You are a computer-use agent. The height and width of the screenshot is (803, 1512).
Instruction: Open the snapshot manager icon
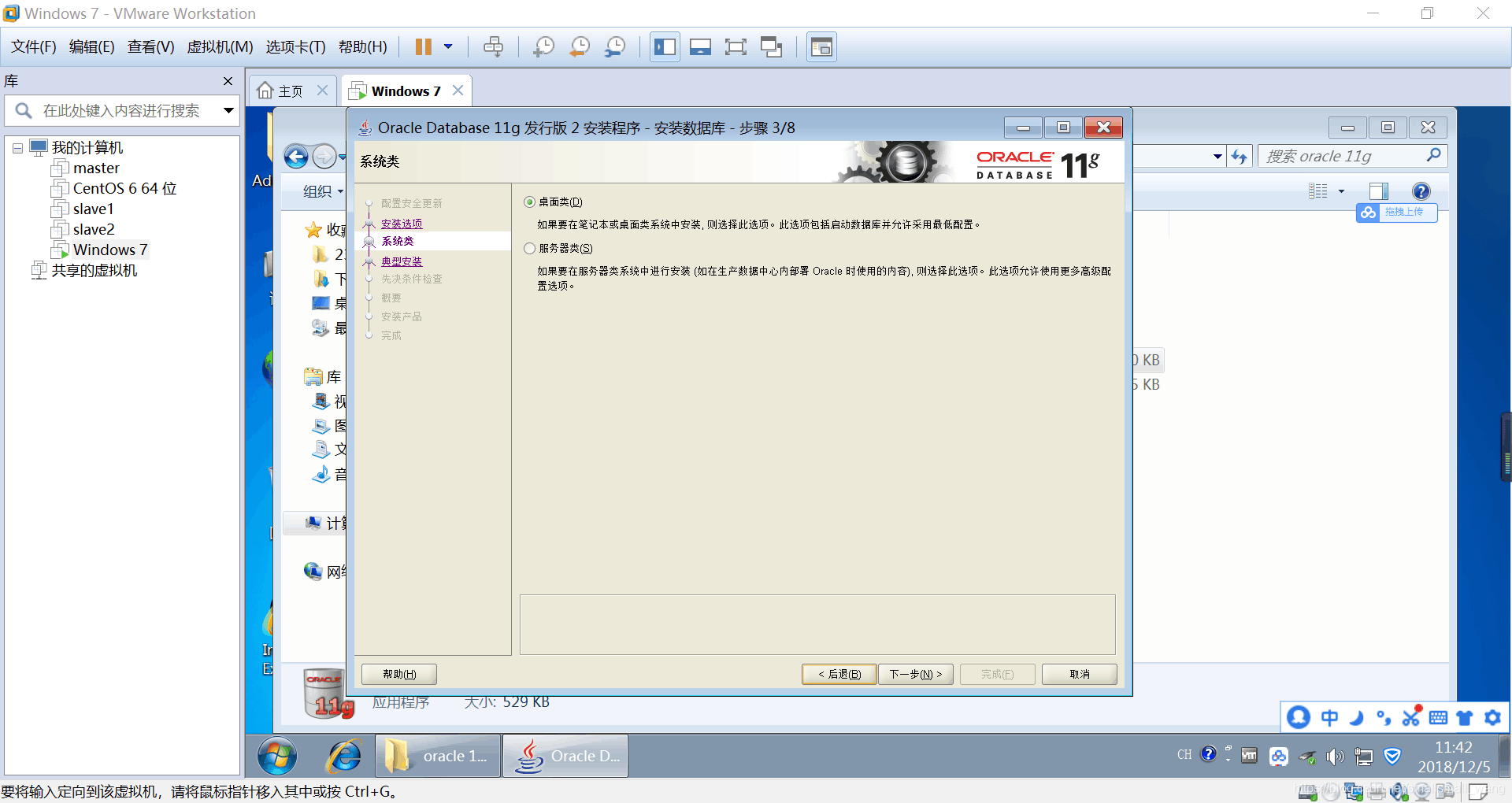click(615, 47)
